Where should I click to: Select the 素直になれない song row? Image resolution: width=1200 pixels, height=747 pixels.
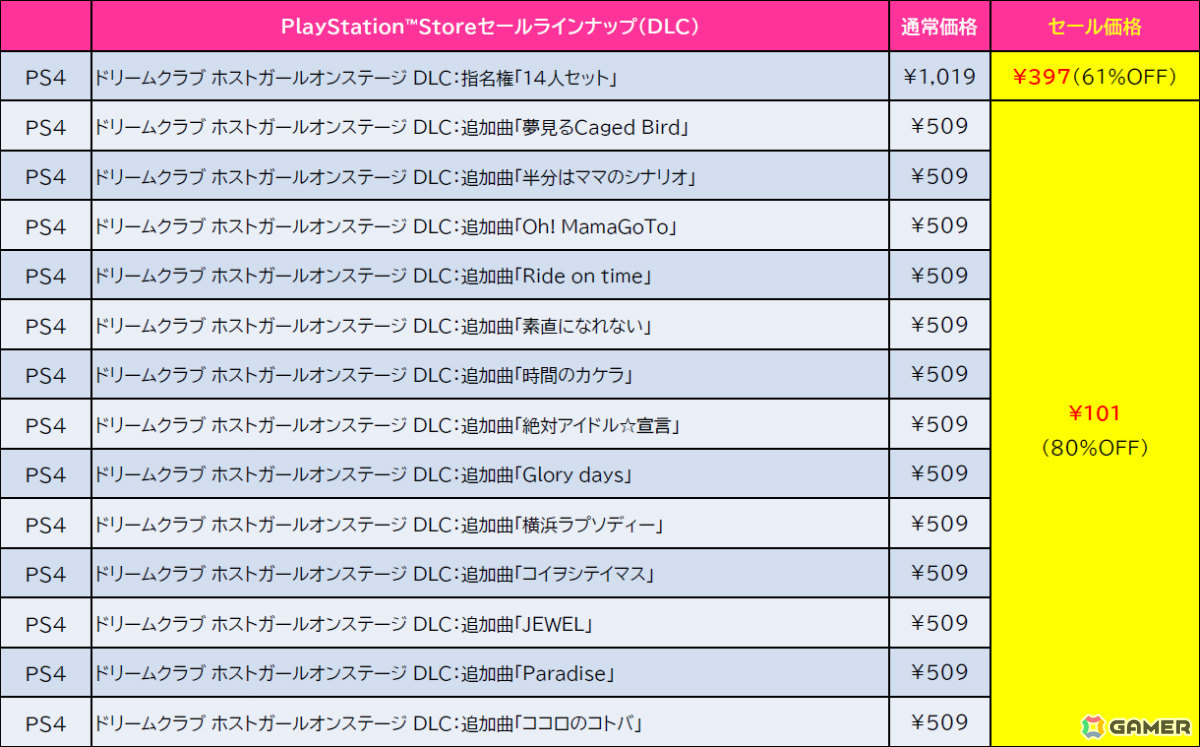(x=490, y=325)
